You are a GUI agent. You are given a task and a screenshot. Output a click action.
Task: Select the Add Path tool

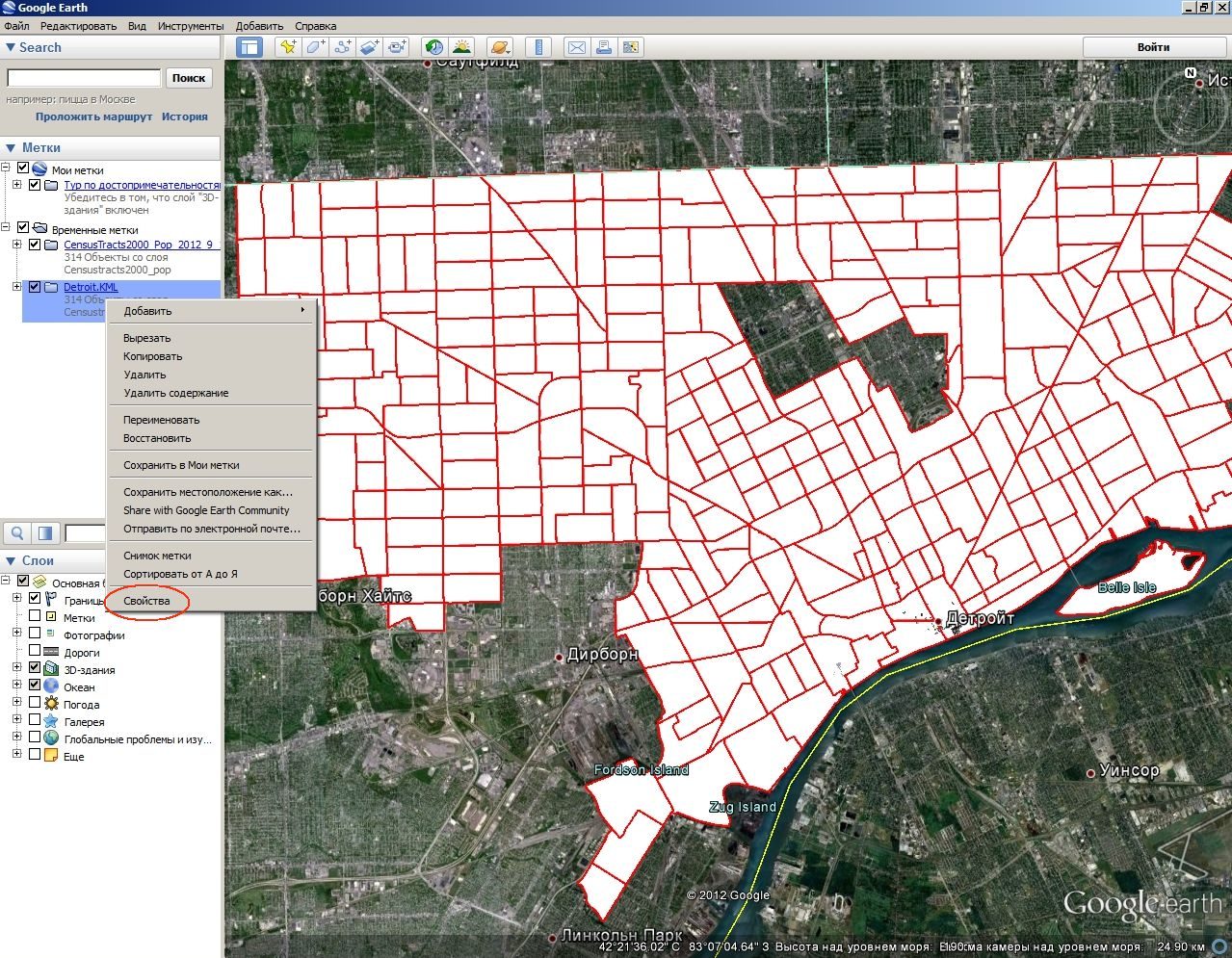[x=342, y=47]
